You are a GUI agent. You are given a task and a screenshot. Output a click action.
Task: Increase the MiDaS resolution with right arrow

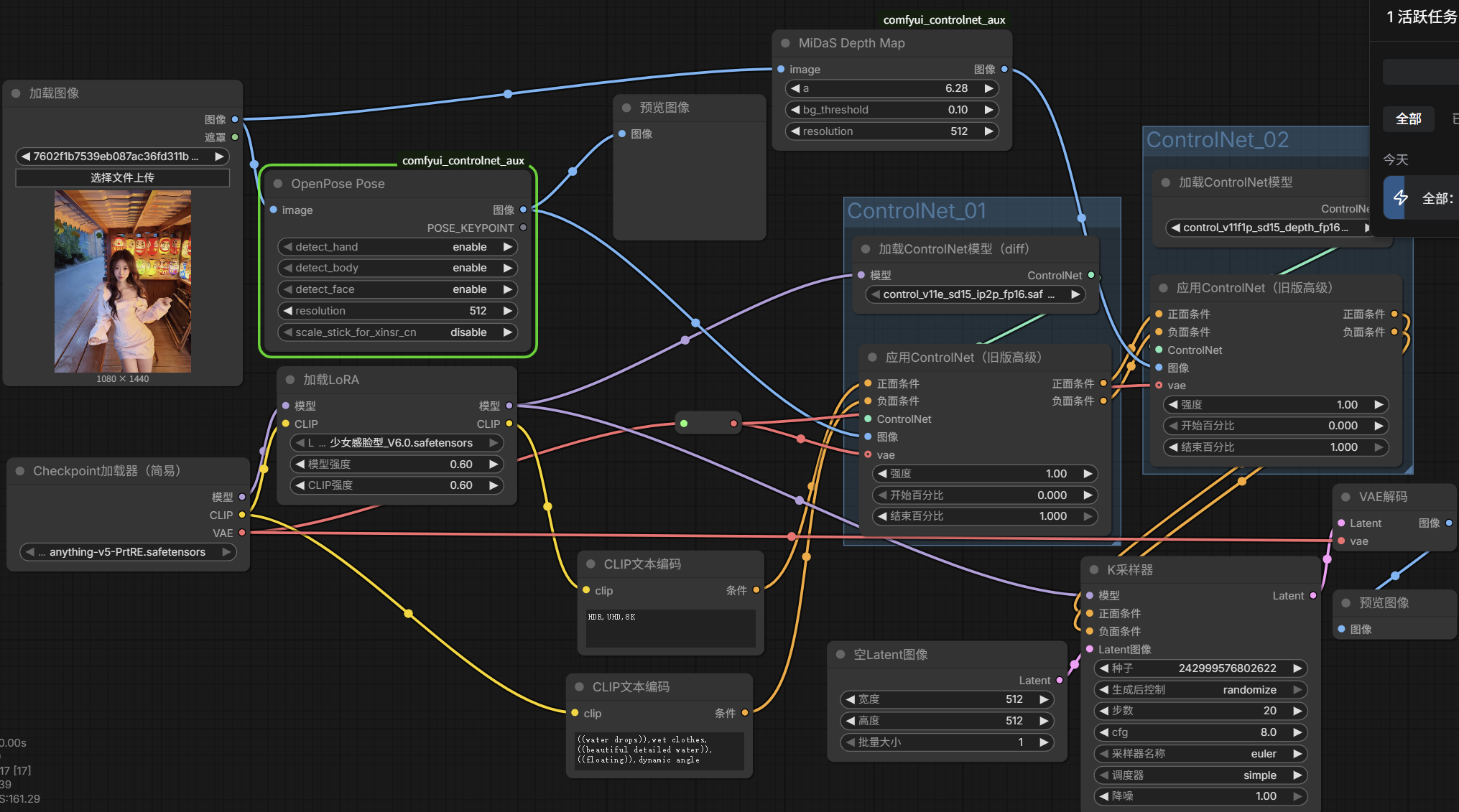click(988, 131)
